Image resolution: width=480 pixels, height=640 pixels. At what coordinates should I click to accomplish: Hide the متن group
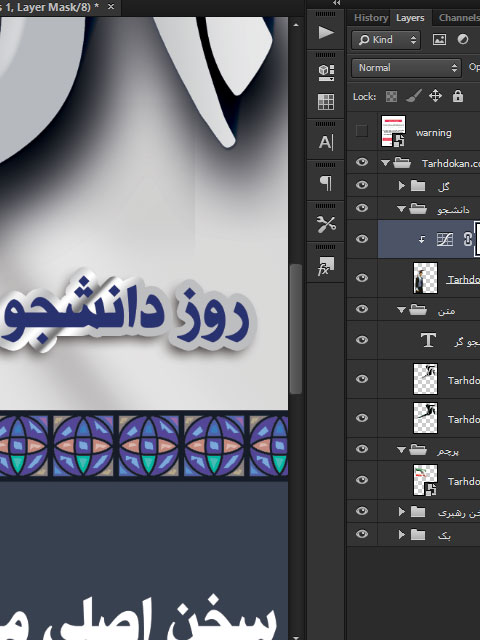pos(362,309)
